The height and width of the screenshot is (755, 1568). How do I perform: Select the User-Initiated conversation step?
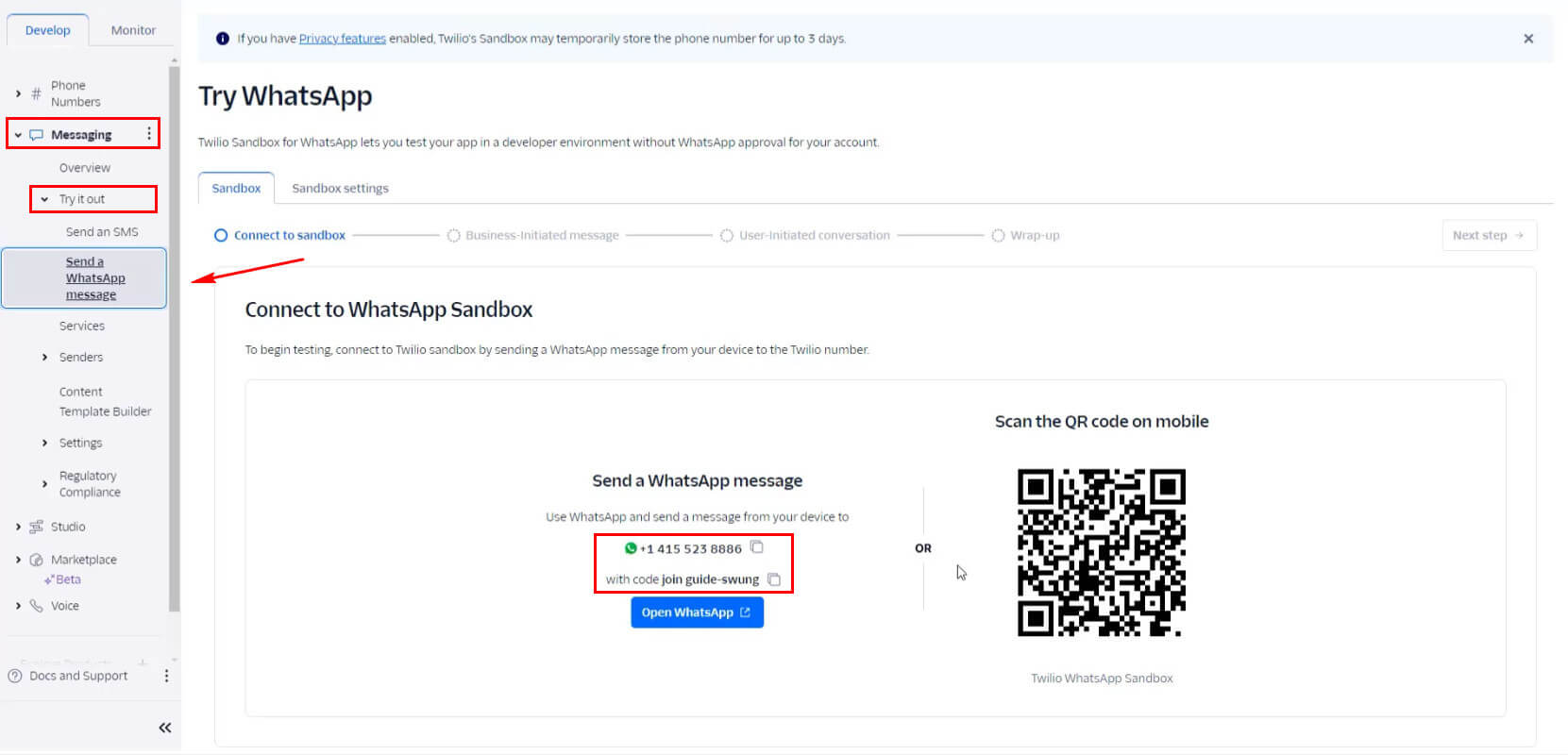[x=804, y=235]
